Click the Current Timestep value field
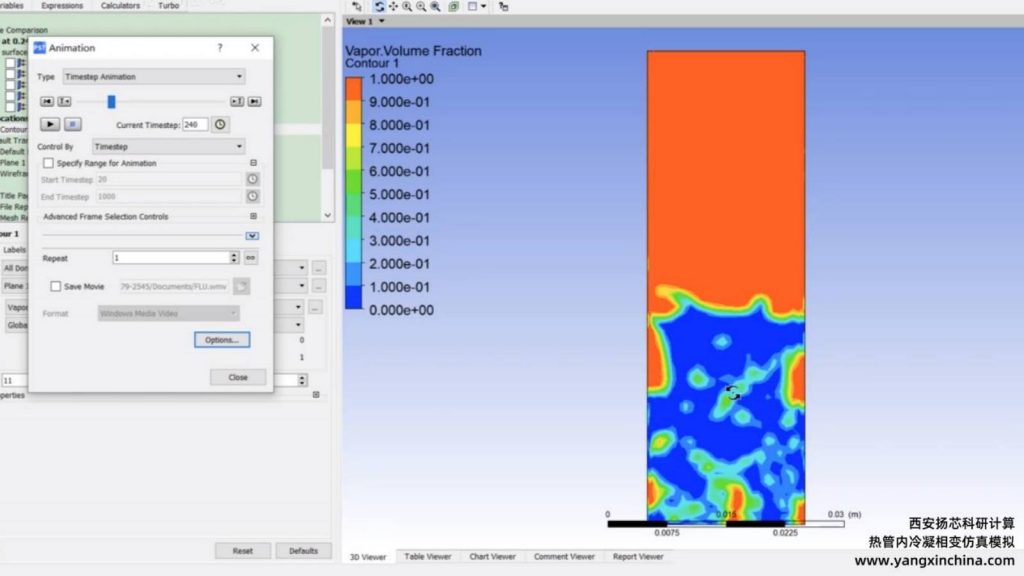Viewport: 1024px width, 576px height. click(x=195, y=124)
